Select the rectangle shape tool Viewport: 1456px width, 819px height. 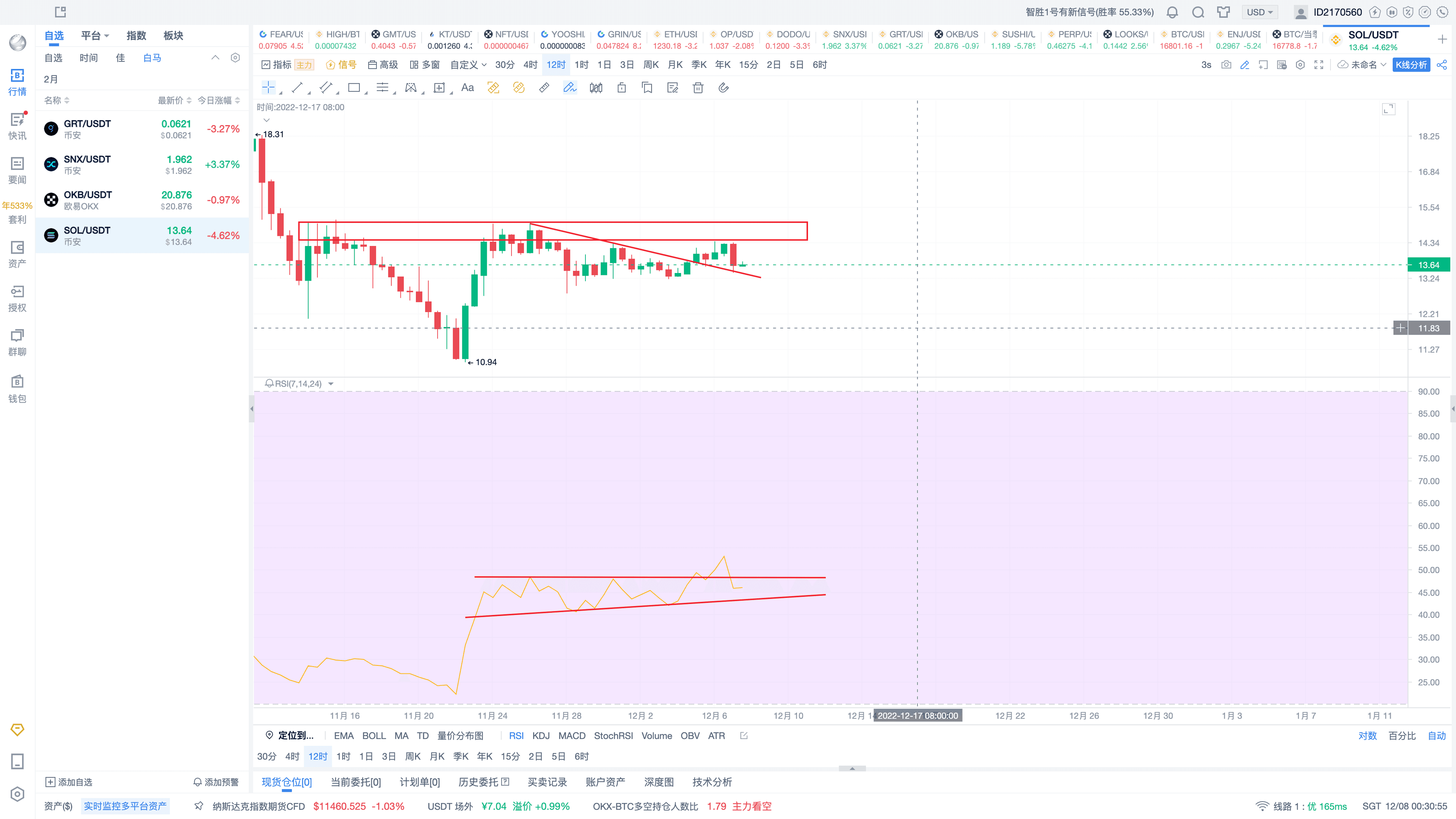(355, 88)
